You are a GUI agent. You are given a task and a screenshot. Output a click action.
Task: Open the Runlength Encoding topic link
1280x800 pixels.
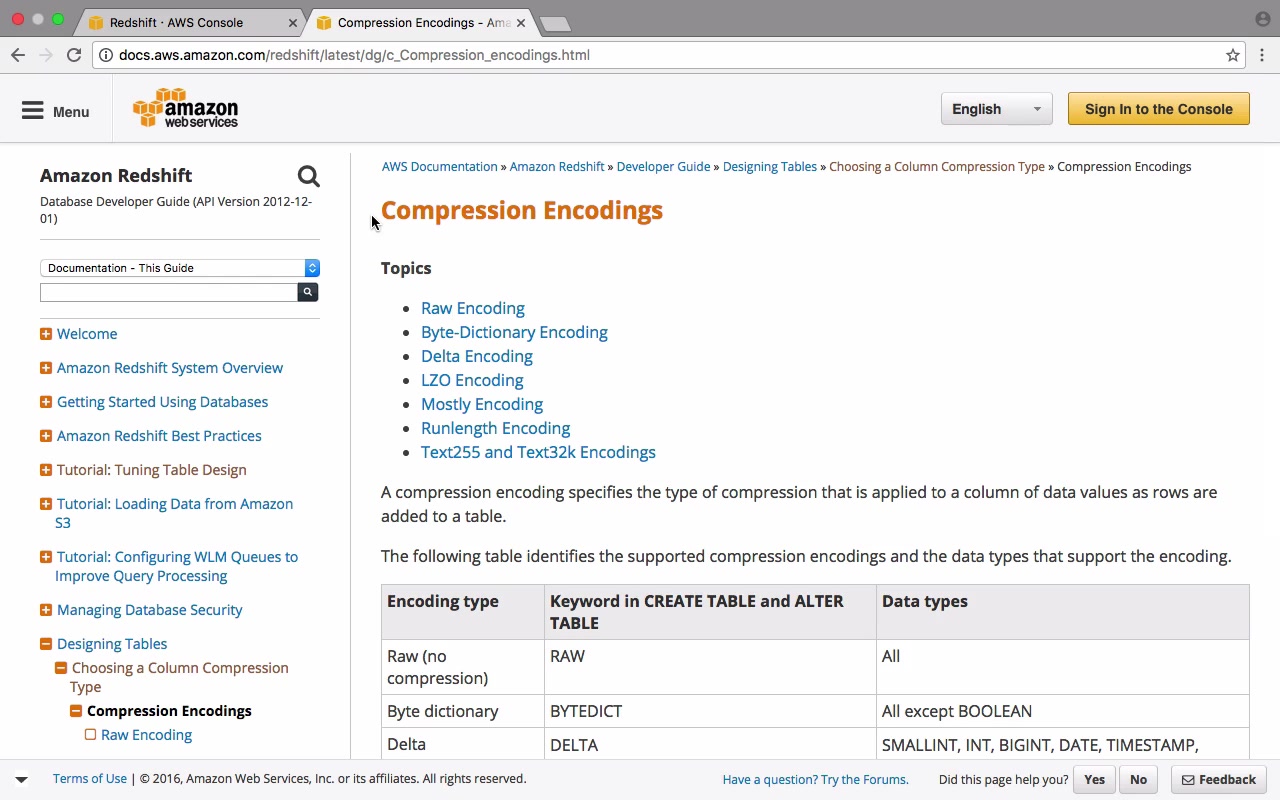pos(495,428)
